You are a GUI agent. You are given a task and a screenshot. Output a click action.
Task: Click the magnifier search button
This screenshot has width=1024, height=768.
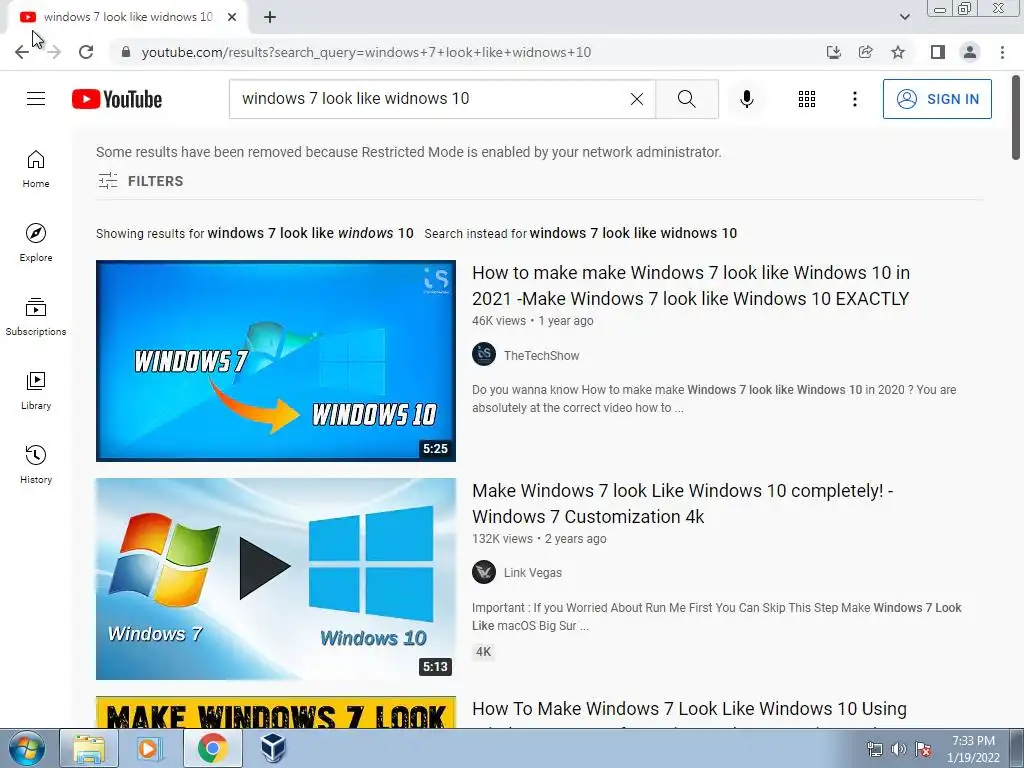point(686,99)
